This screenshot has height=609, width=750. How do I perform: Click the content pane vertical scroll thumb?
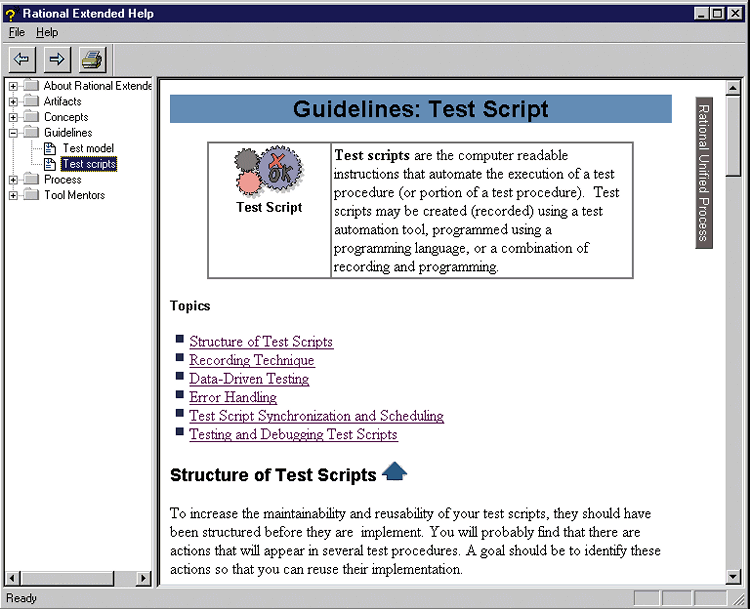point(733,136)
